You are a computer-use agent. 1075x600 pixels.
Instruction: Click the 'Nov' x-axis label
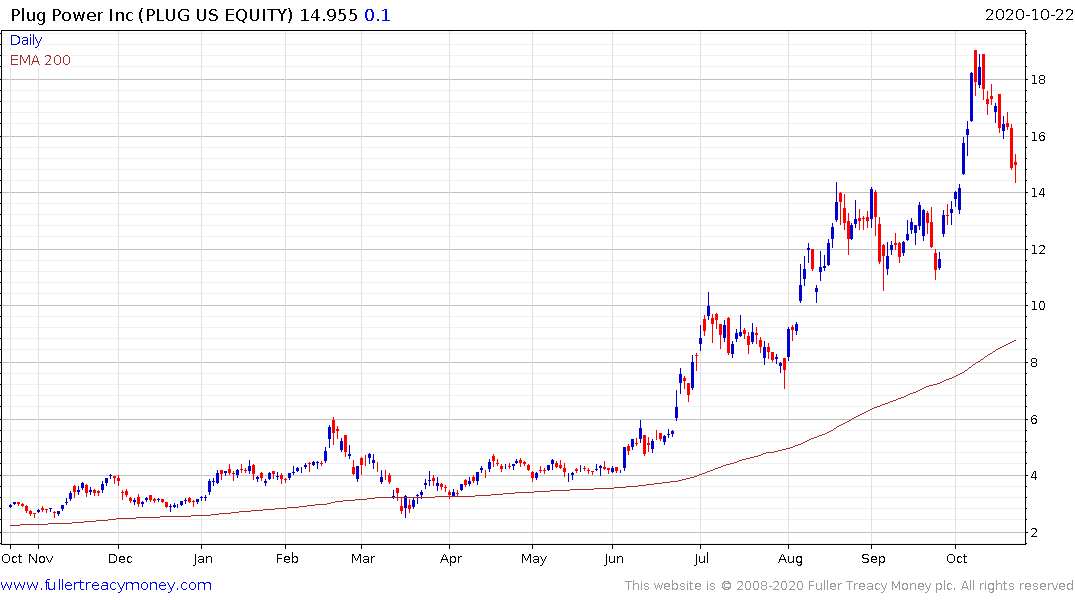pos(41,559)
